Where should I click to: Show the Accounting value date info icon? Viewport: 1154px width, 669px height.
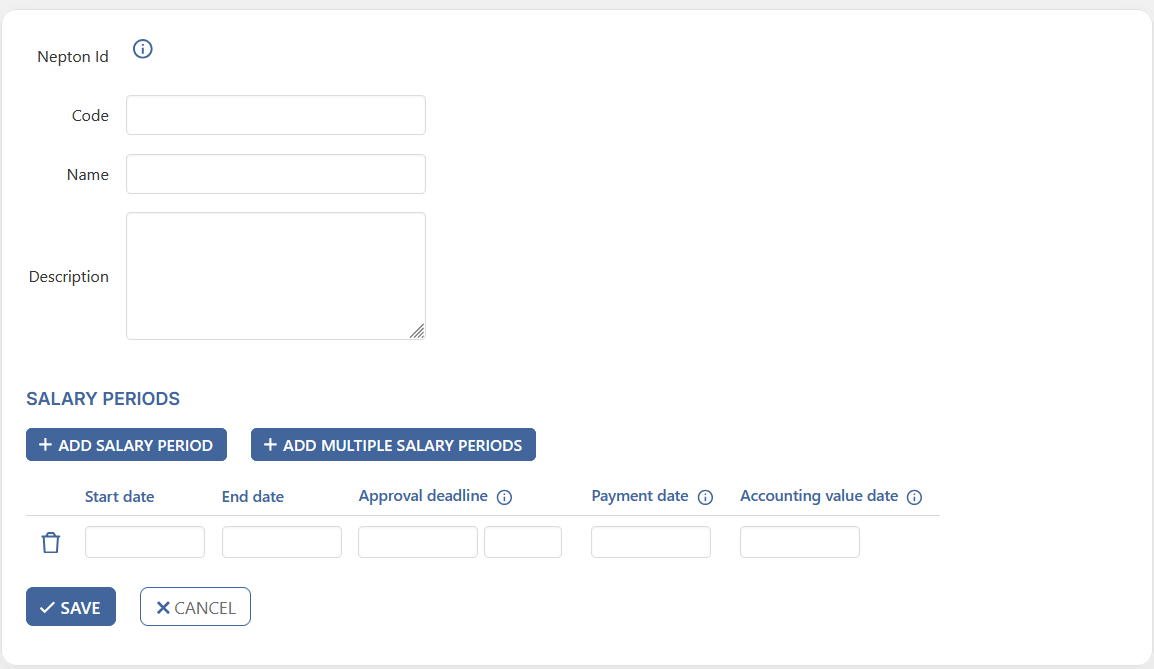[x=914, y=498]
